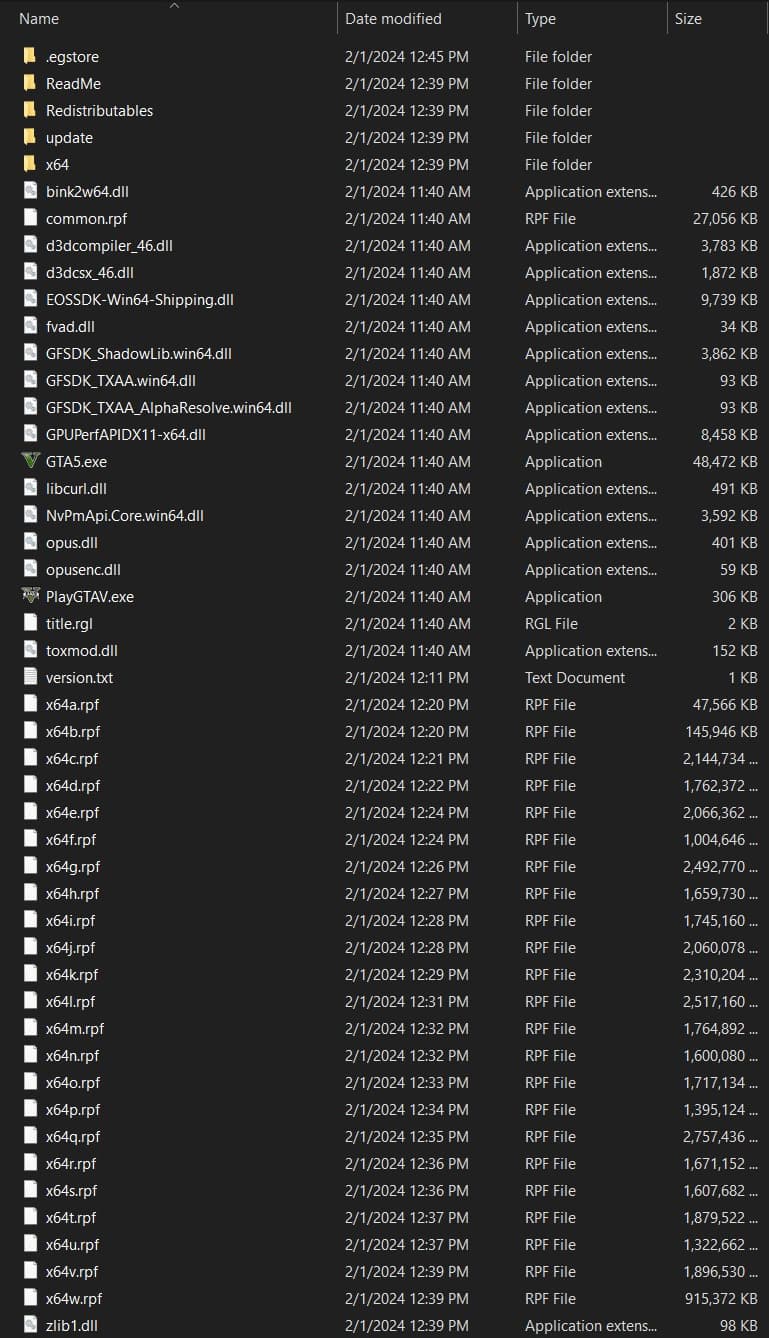Image resolution: width=769 pixels, height=1338 pixels.
Task: Select the x64g.rpf file name
Action: pyautogui.click(x=73, y=866)
